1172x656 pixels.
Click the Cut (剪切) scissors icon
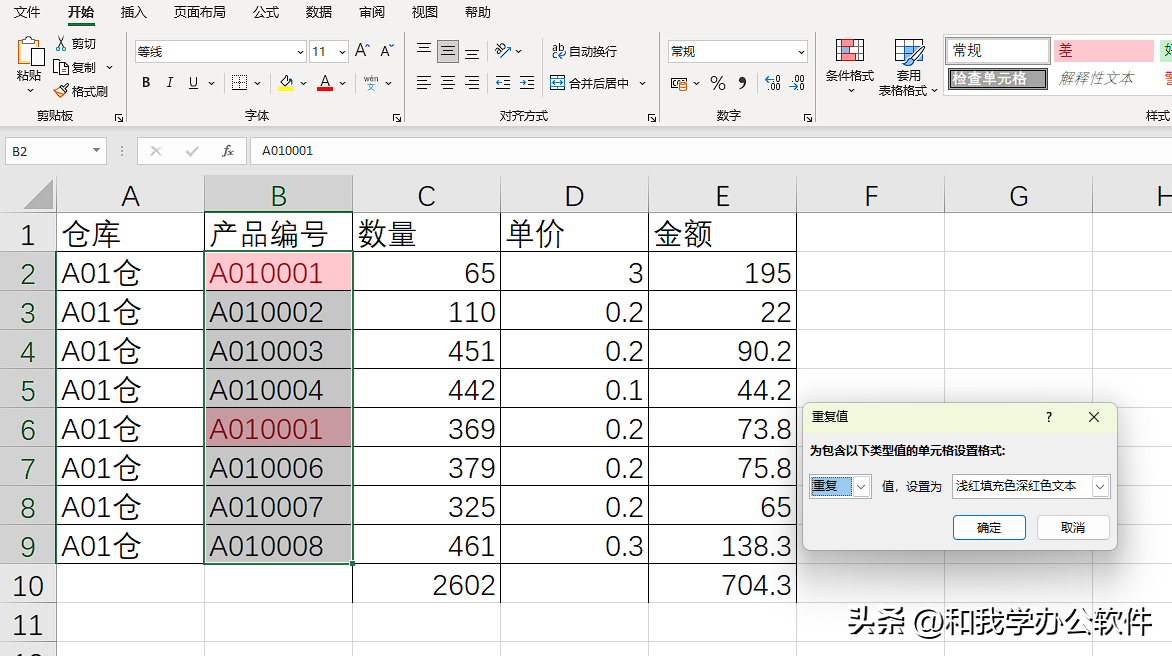(61, 43)
